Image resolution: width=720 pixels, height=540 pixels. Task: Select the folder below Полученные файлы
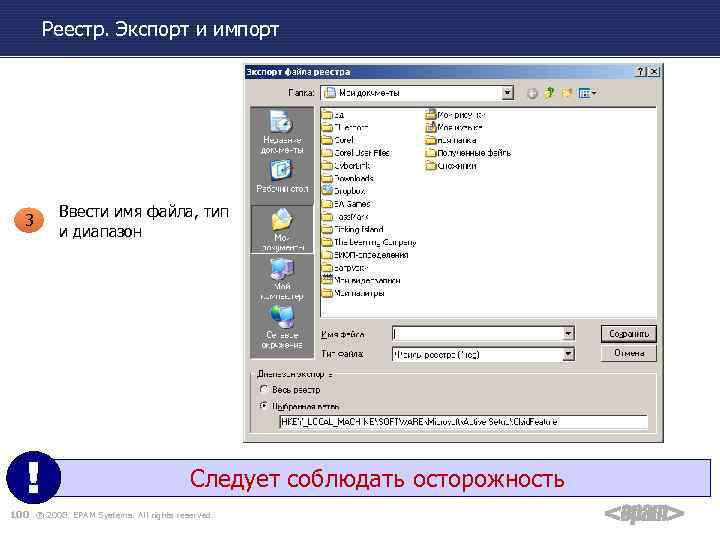[x=451, y=166]
